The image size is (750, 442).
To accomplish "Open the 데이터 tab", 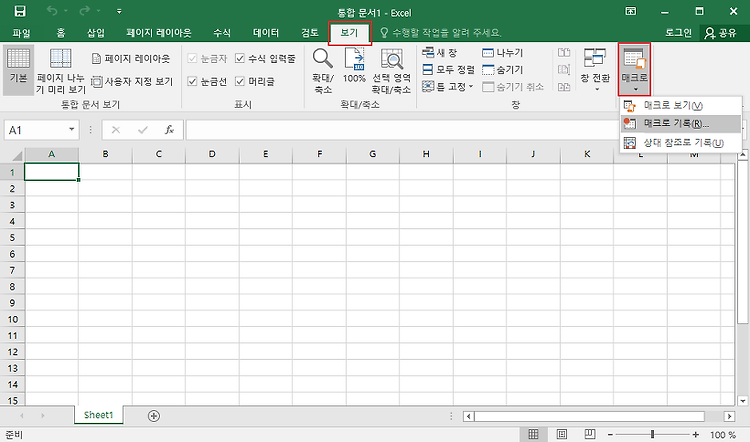I will [266, 33].
